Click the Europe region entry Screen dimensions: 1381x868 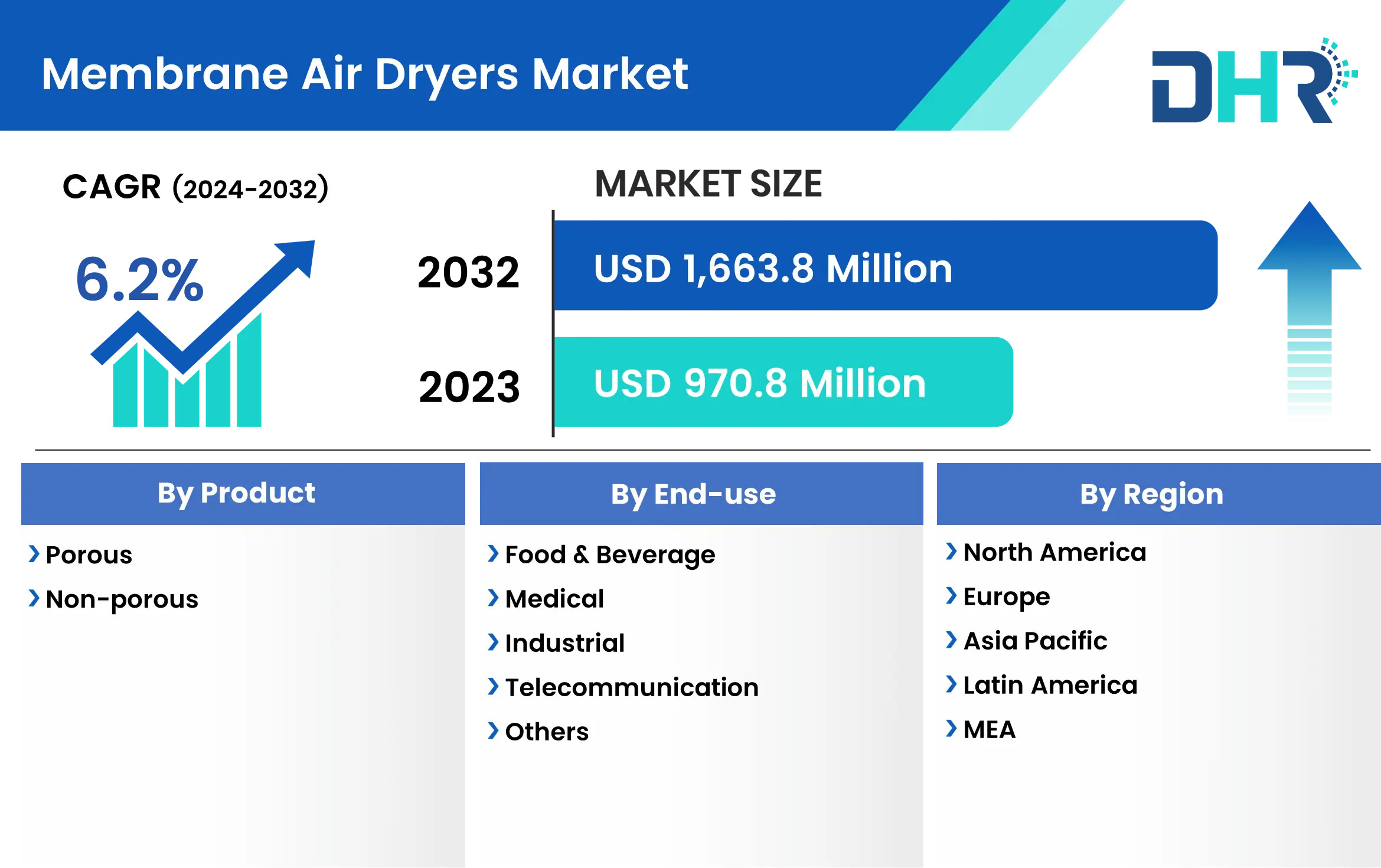coord(1007,598)
